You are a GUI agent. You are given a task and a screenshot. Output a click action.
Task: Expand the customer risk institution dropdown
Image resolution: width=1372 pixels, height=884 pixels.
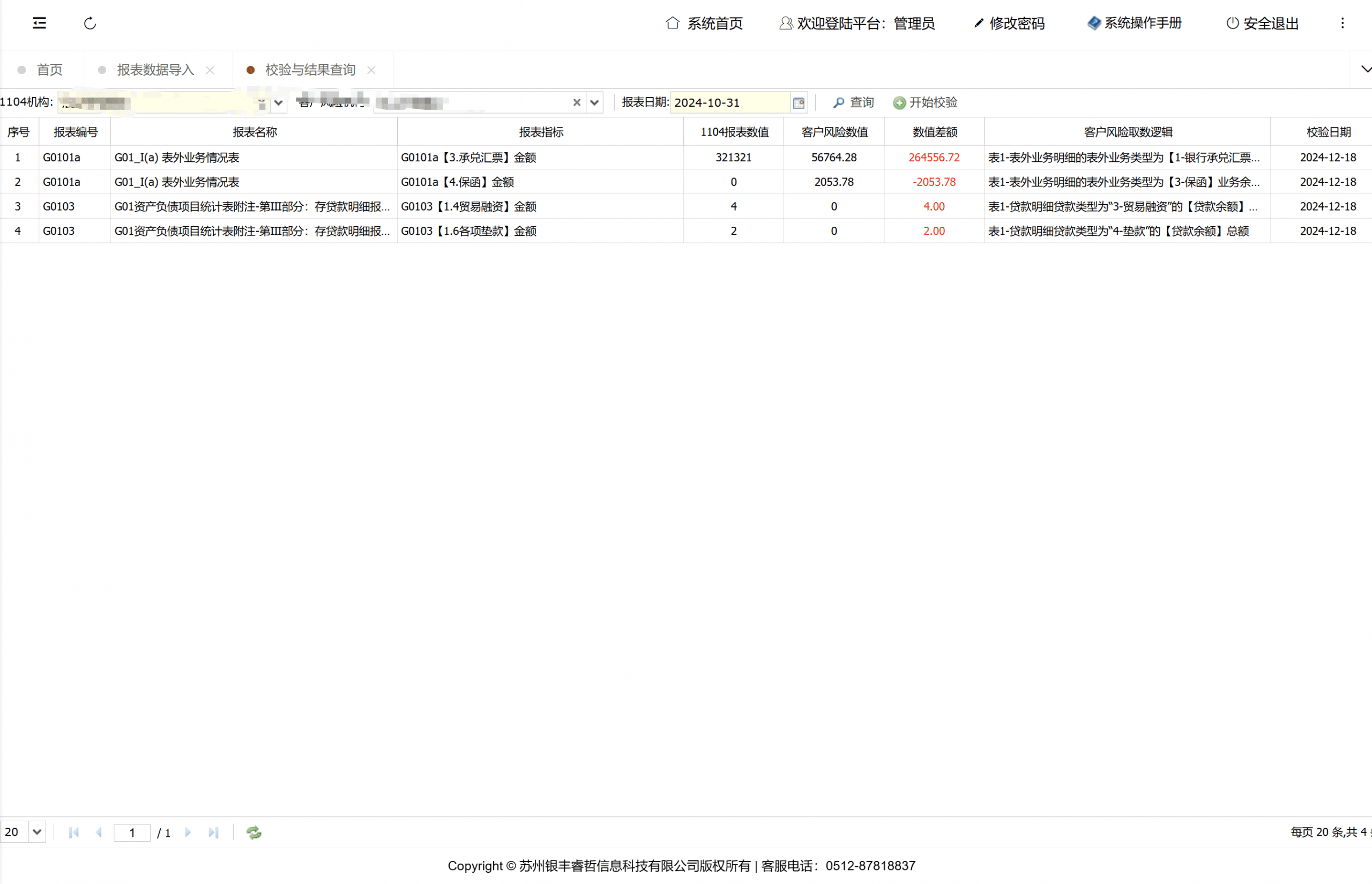tap(594, 103)
